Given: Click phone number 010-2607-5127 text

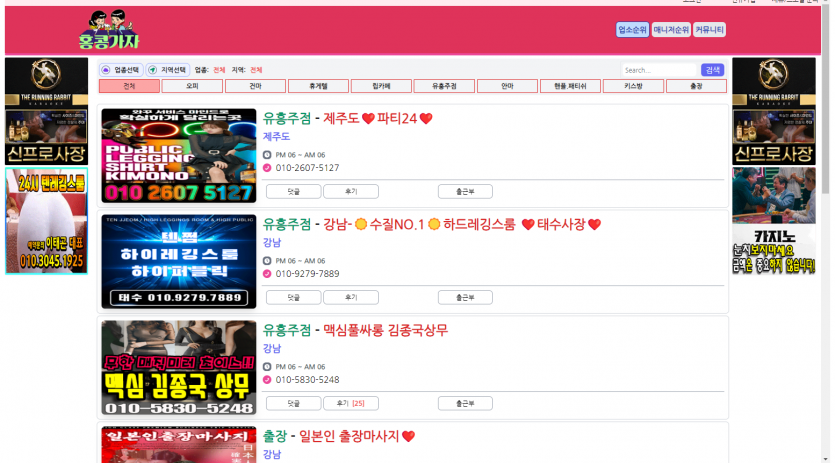Looking at the screenshot, I should click(307, 168).
